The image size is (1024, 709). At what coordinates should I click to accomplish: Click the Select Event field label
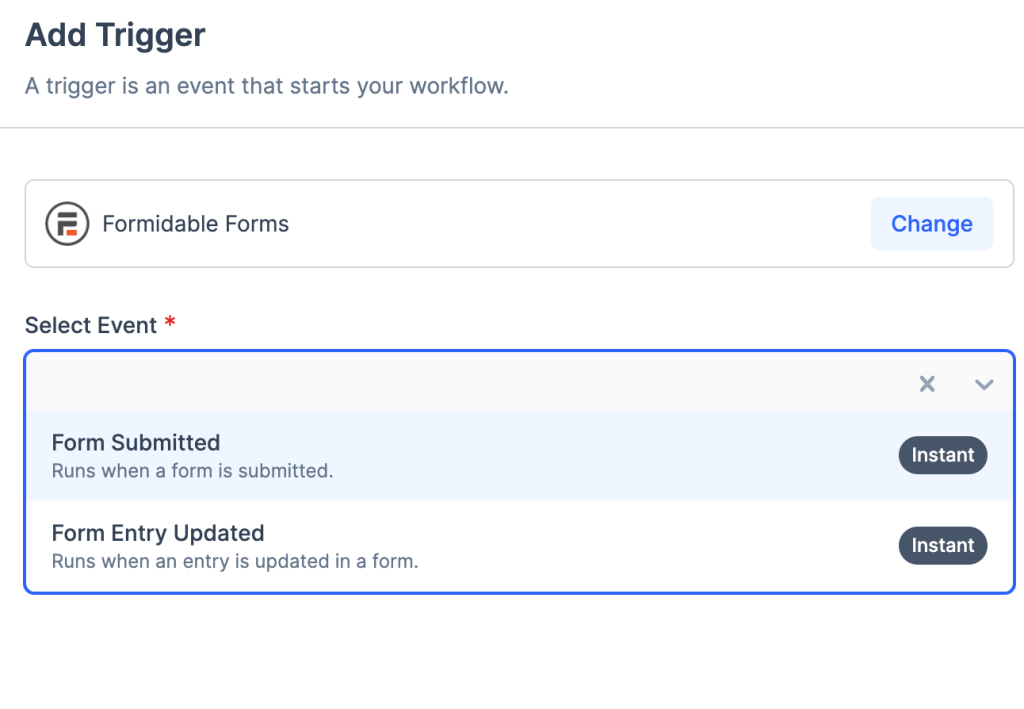click(x=91, y=326)
